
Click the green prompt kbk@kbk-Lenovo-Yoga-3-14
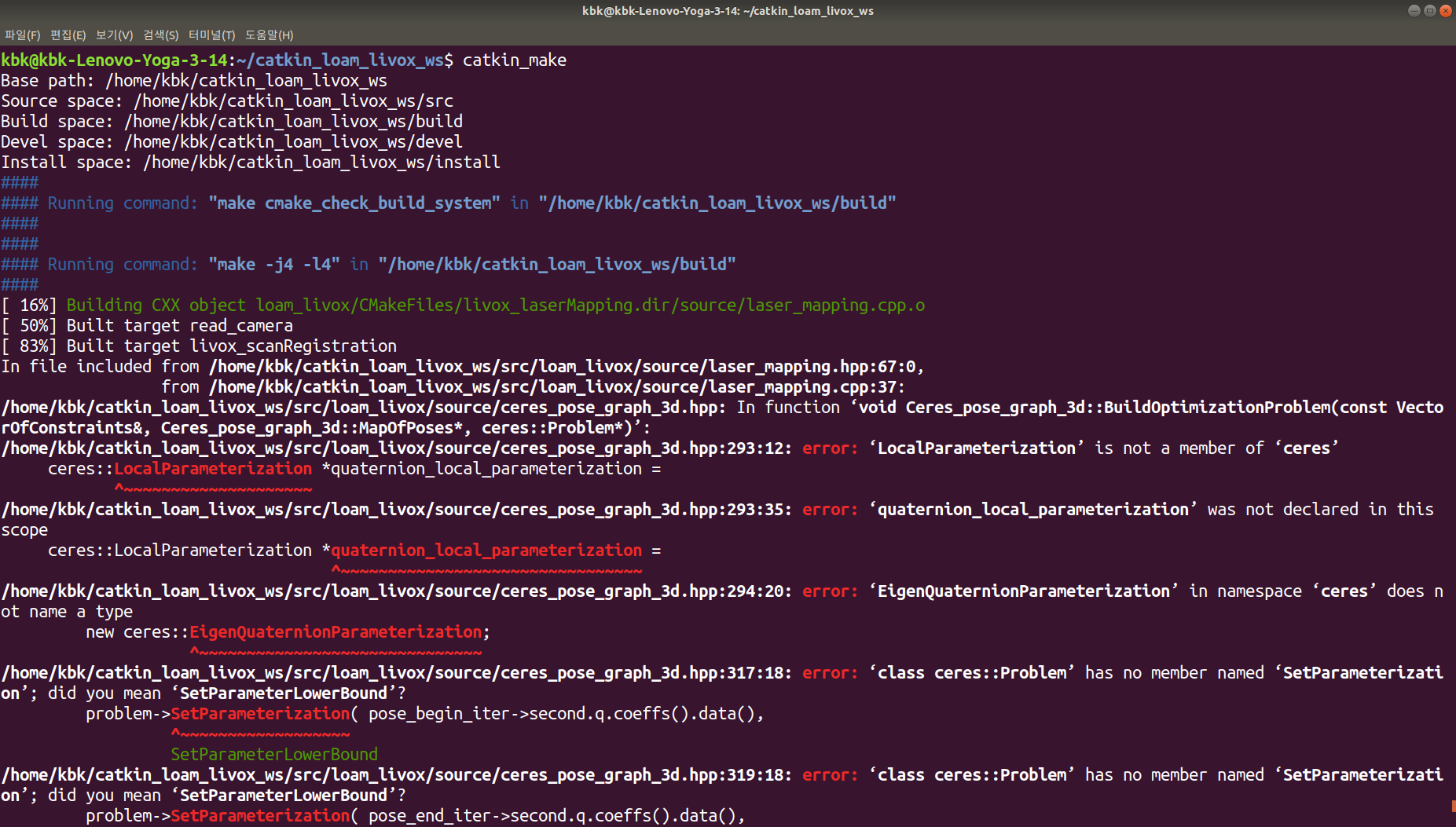point(114,60)
